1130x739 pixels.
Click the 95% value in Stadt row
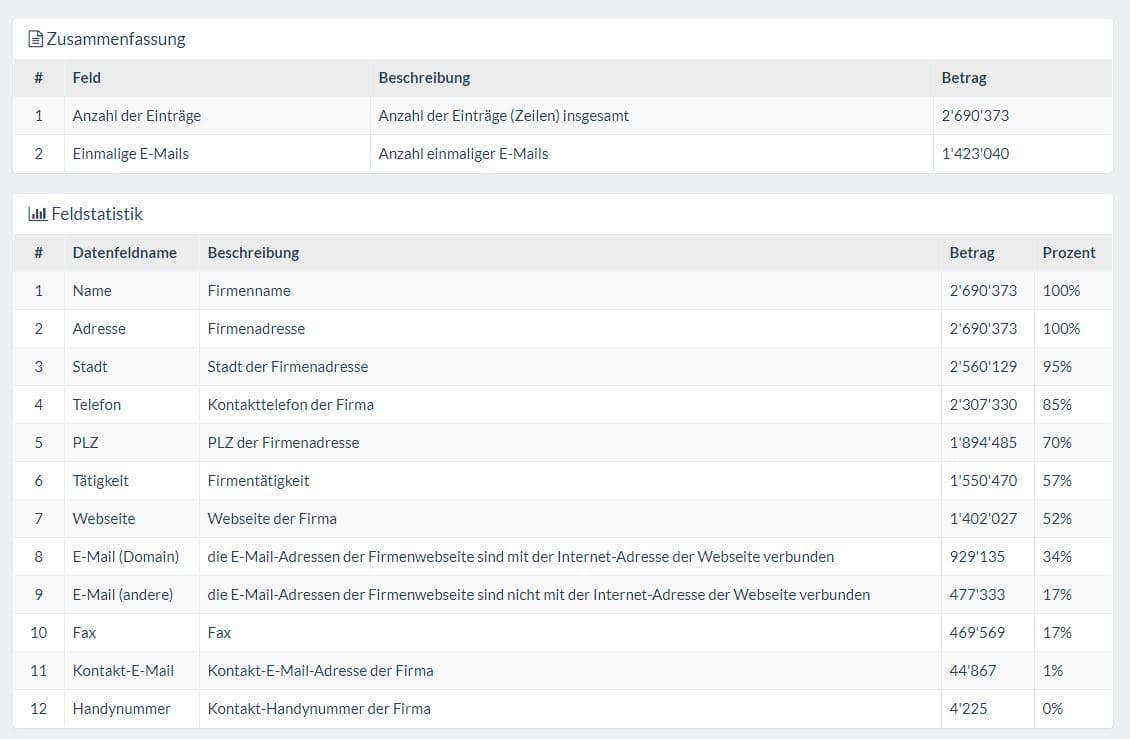(1057, 367)
